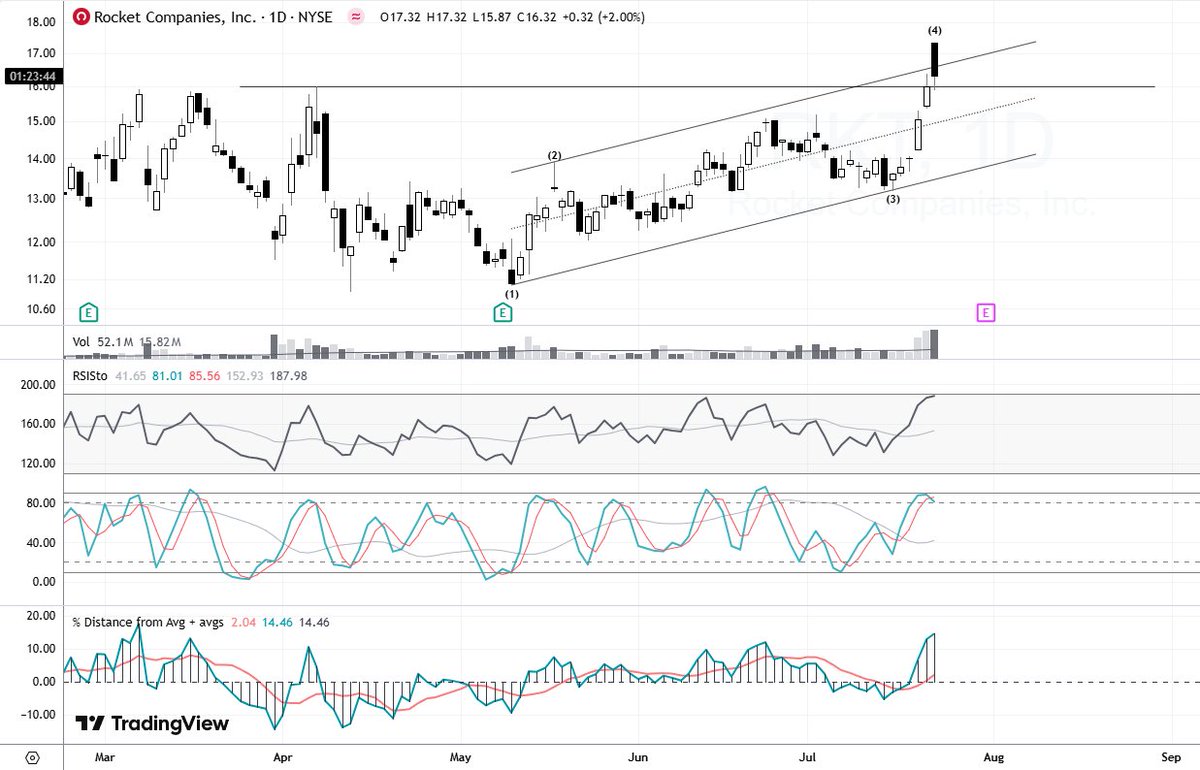Viewport: 1200px width, 770px height.
Task: Click the volume average value 15.82M
Action: [x=160, y=342]
